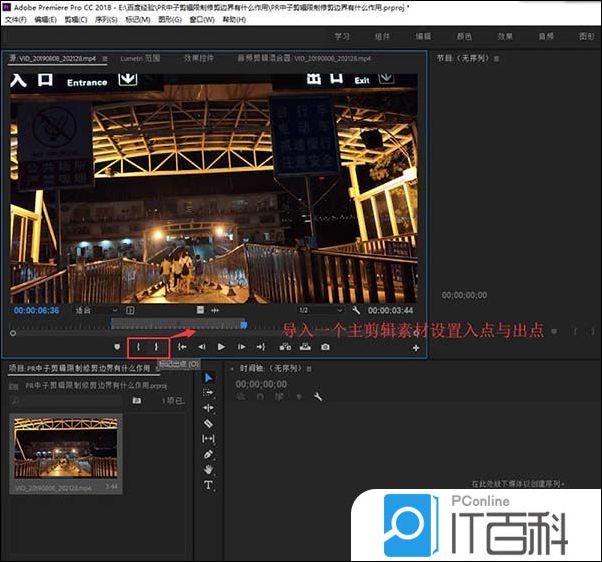Viewport: 602px width, 562px height.
Task: Create a new bin in project panel
Action: (x=137, y=401)
